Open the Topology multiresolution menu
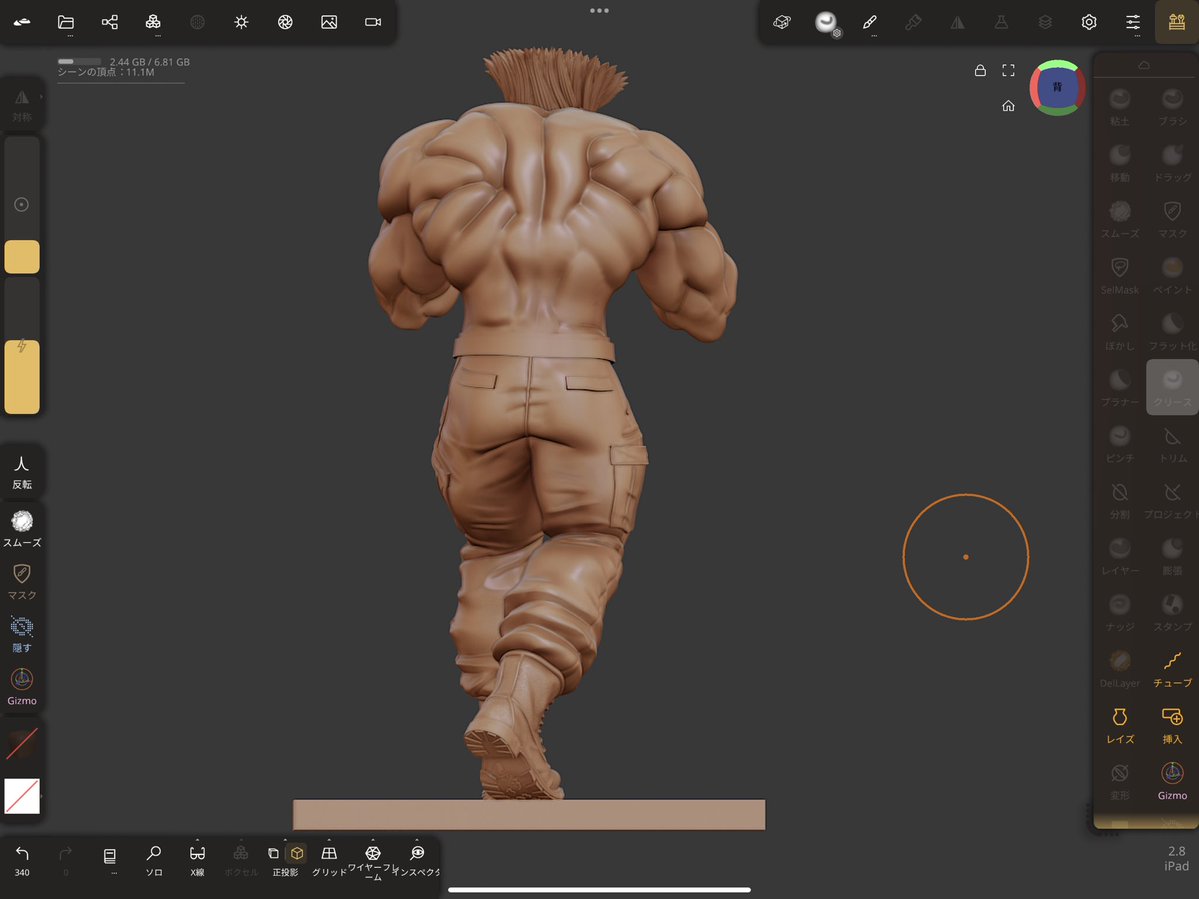Viewport: 1199px width, 899px height. point(153,22)
